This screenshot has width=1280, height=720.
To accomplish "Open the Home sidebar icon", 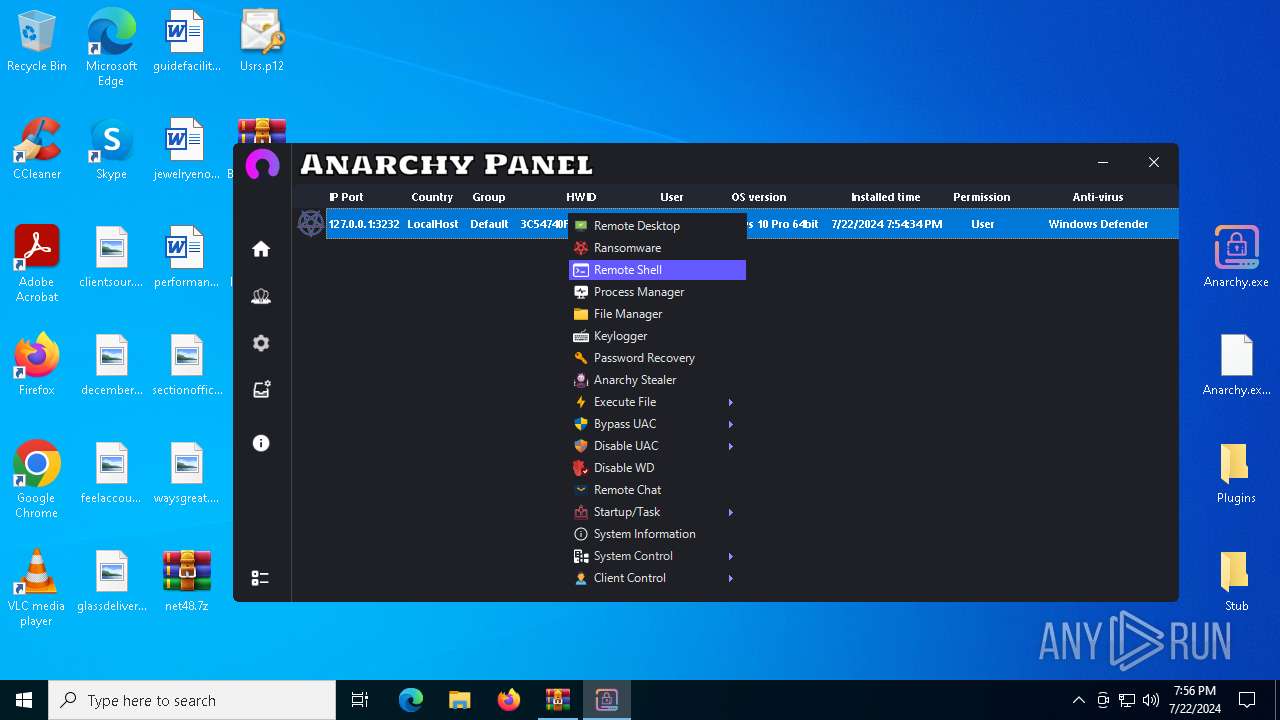I will point(261,249).
